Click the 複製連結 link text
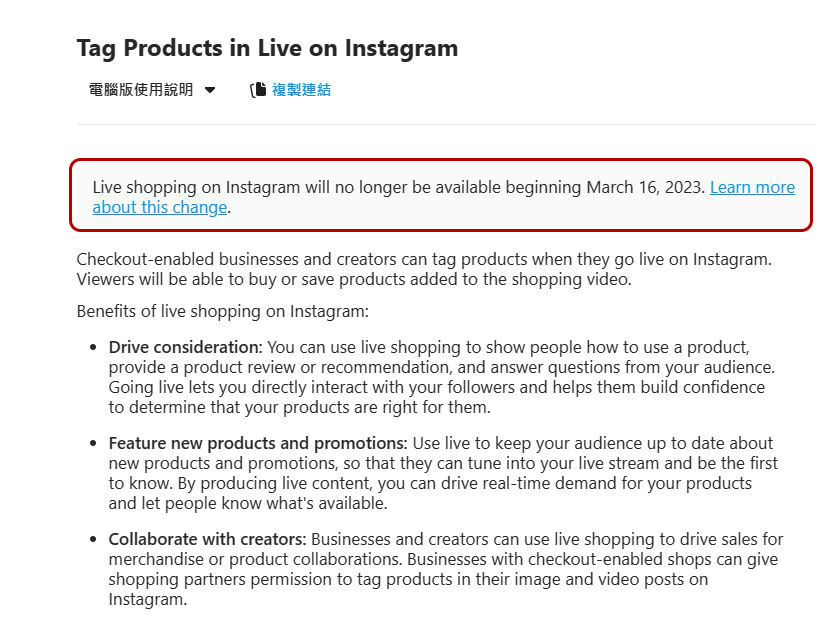 click(x=301, y=90)
